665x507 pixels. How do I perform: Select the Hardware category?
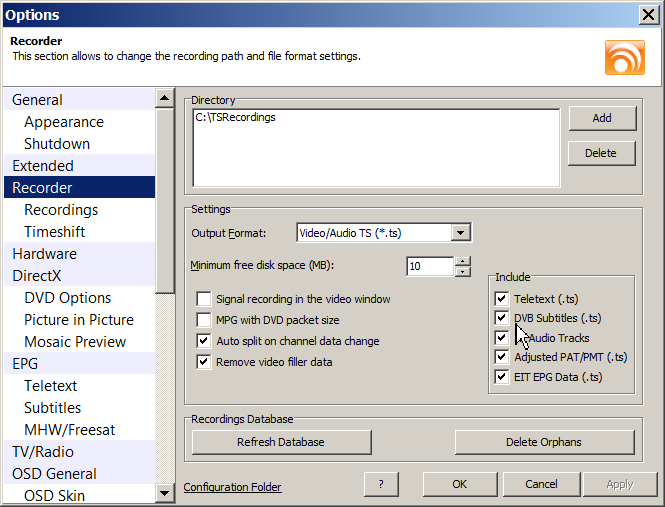coord(44,254)
